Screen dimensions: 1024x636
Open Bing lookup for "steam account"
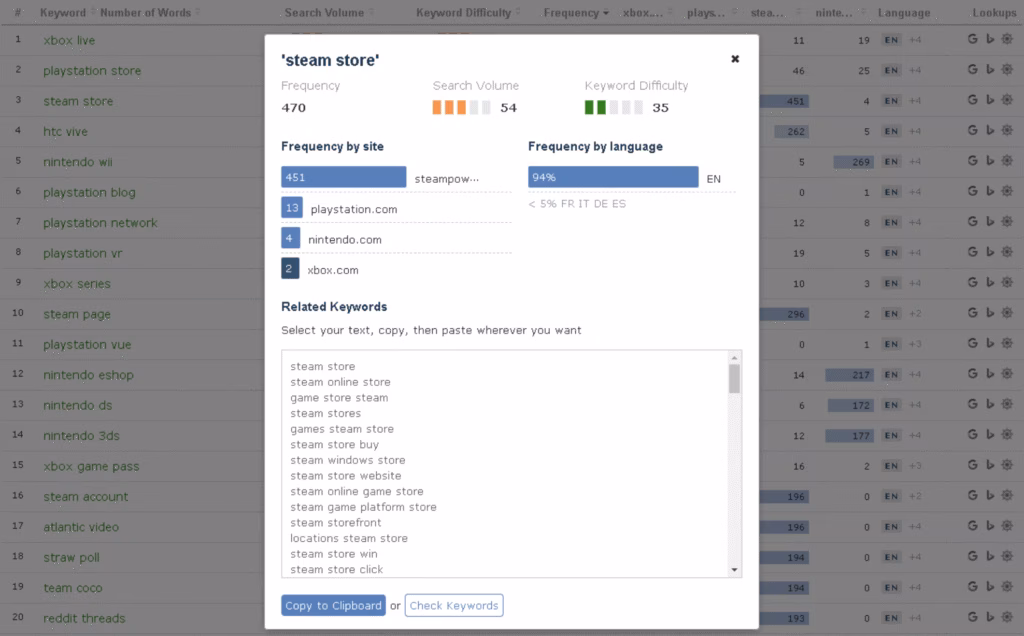[990, 496]
